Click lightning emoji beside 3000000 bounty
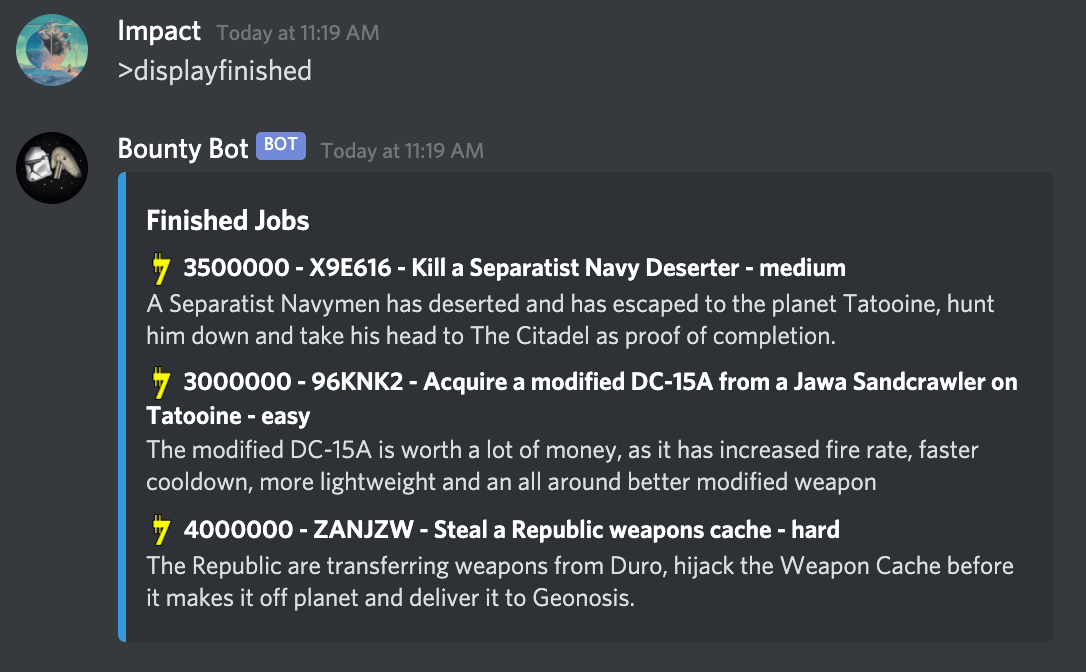Screen dimensions: 1086x672 point(161,382)
